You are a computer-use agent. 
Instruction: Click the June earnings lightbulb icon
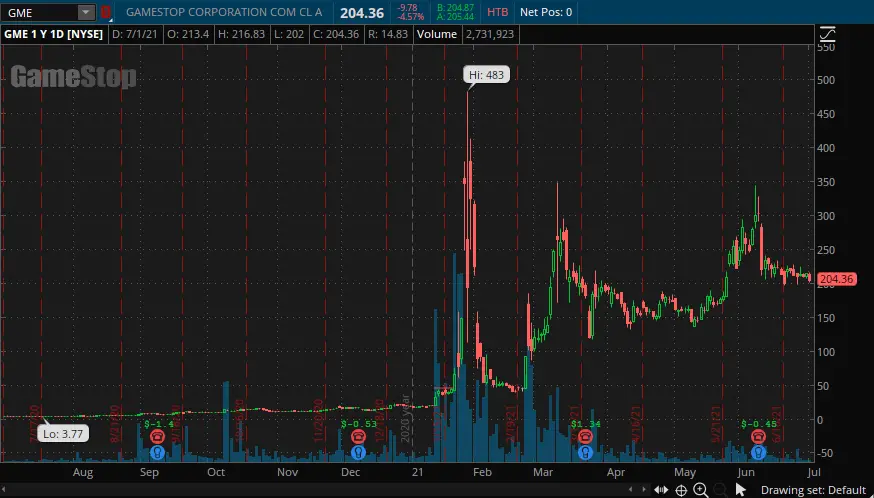coord(758,452)
